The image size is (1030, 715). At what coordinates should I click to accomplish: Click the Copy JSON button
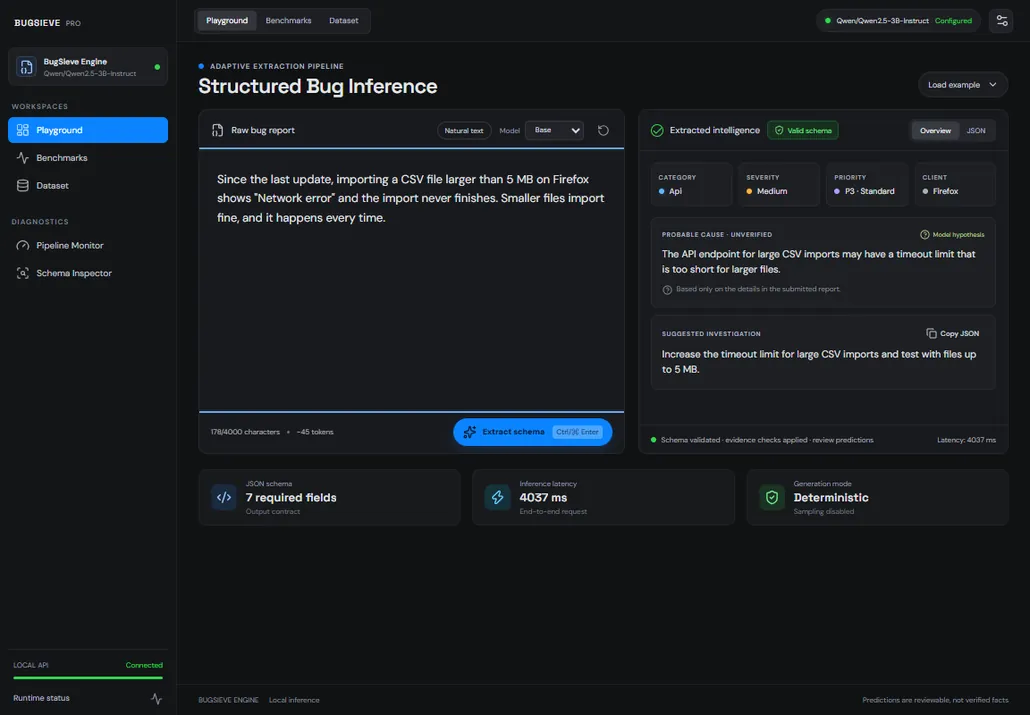(952, 333)
